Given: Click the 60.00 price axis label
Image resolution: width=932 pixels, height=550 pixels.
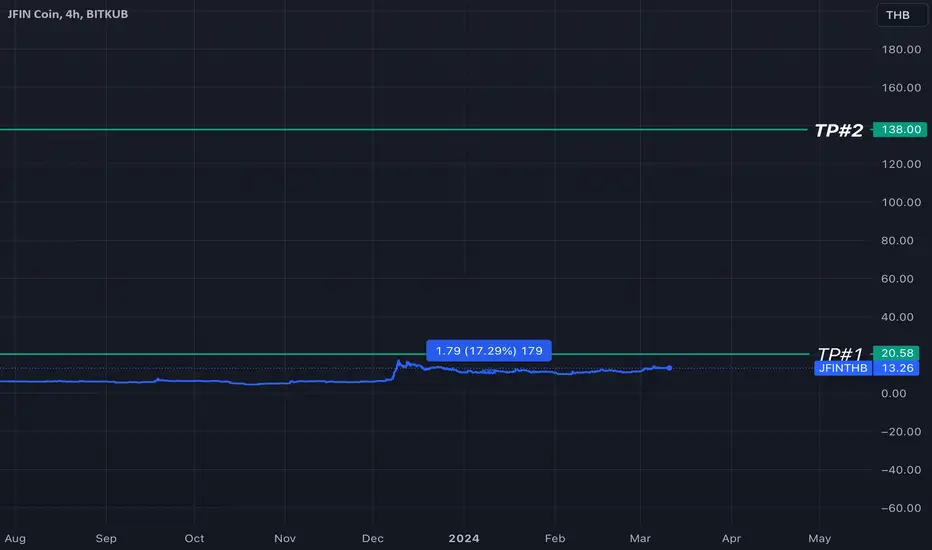Looking at the screenshot, I should (x=897, y=279).
